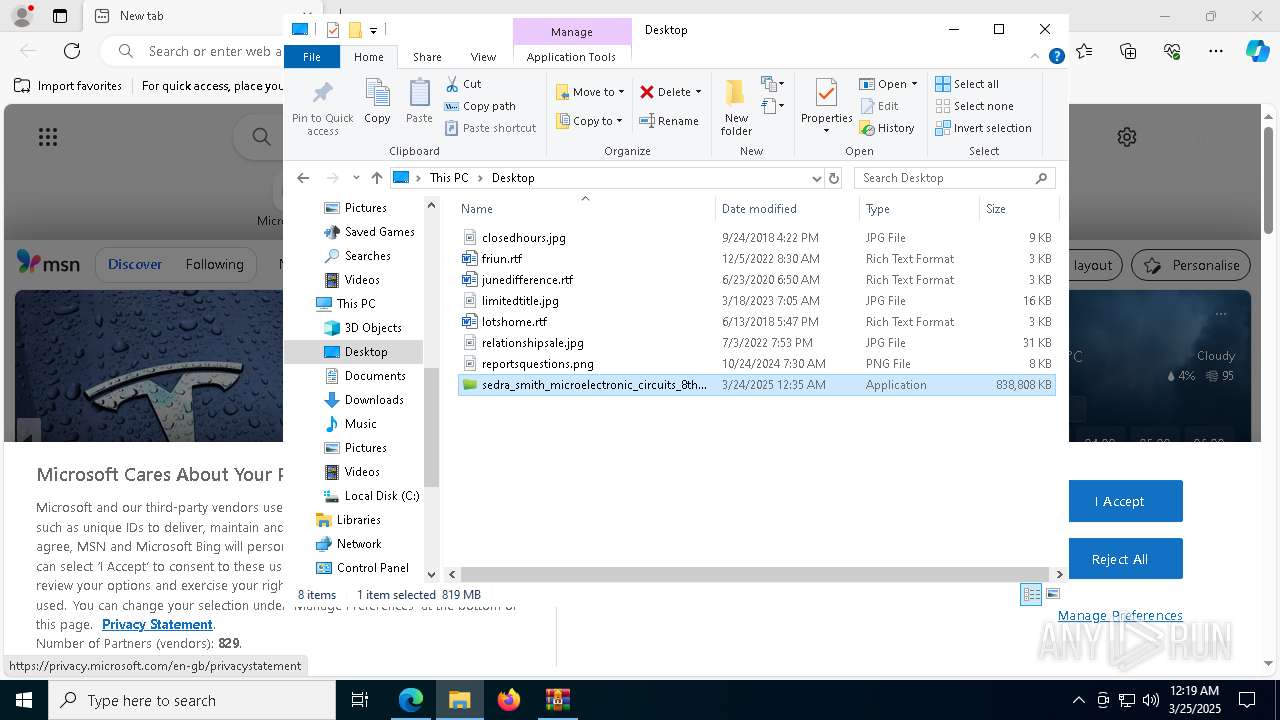Select Downloads in navigation pane
This screenshot has width=1280, height=720.
(x=374, y=400)
